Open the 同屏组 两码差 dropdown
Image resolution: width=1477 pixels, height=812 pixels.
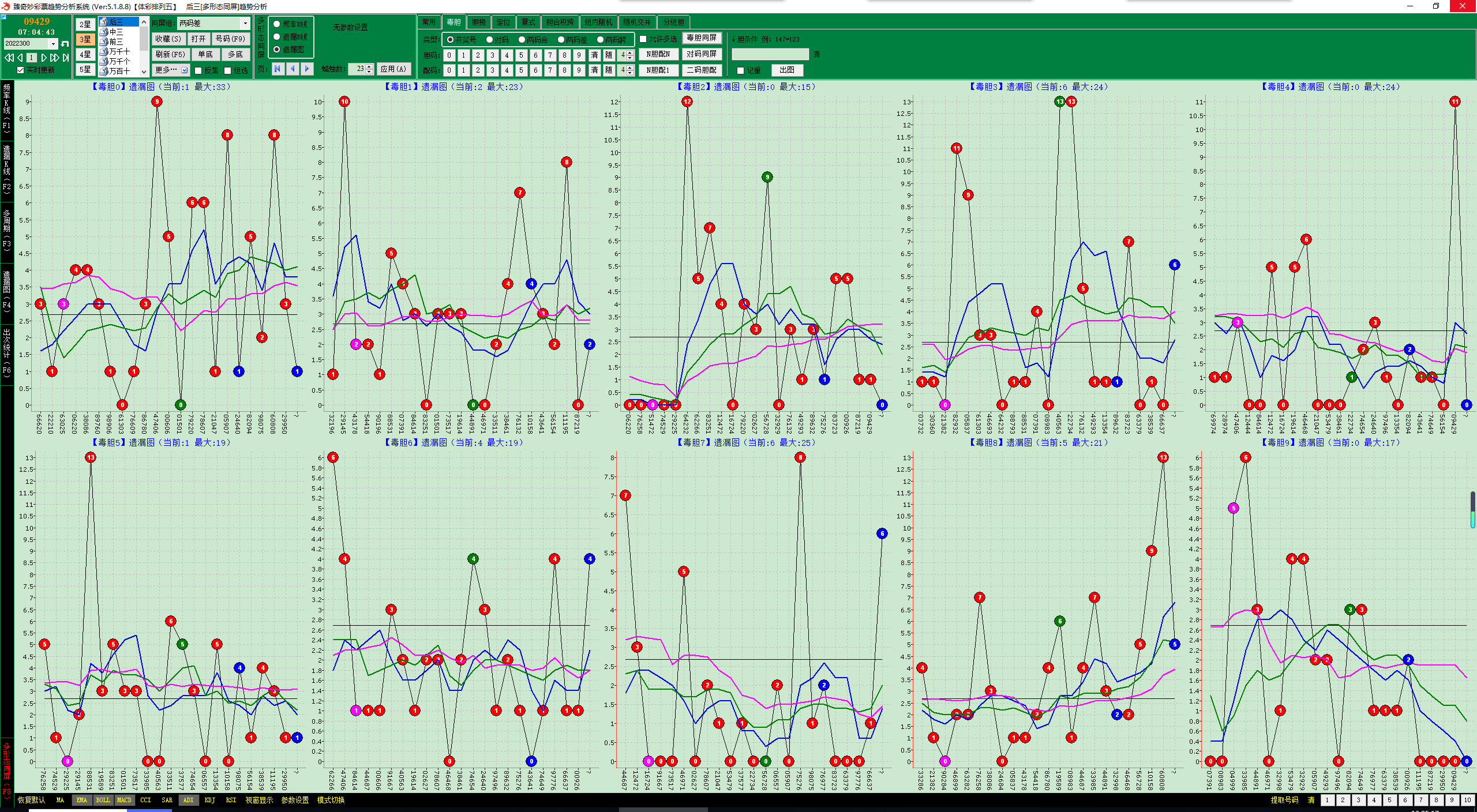(245, 23)
